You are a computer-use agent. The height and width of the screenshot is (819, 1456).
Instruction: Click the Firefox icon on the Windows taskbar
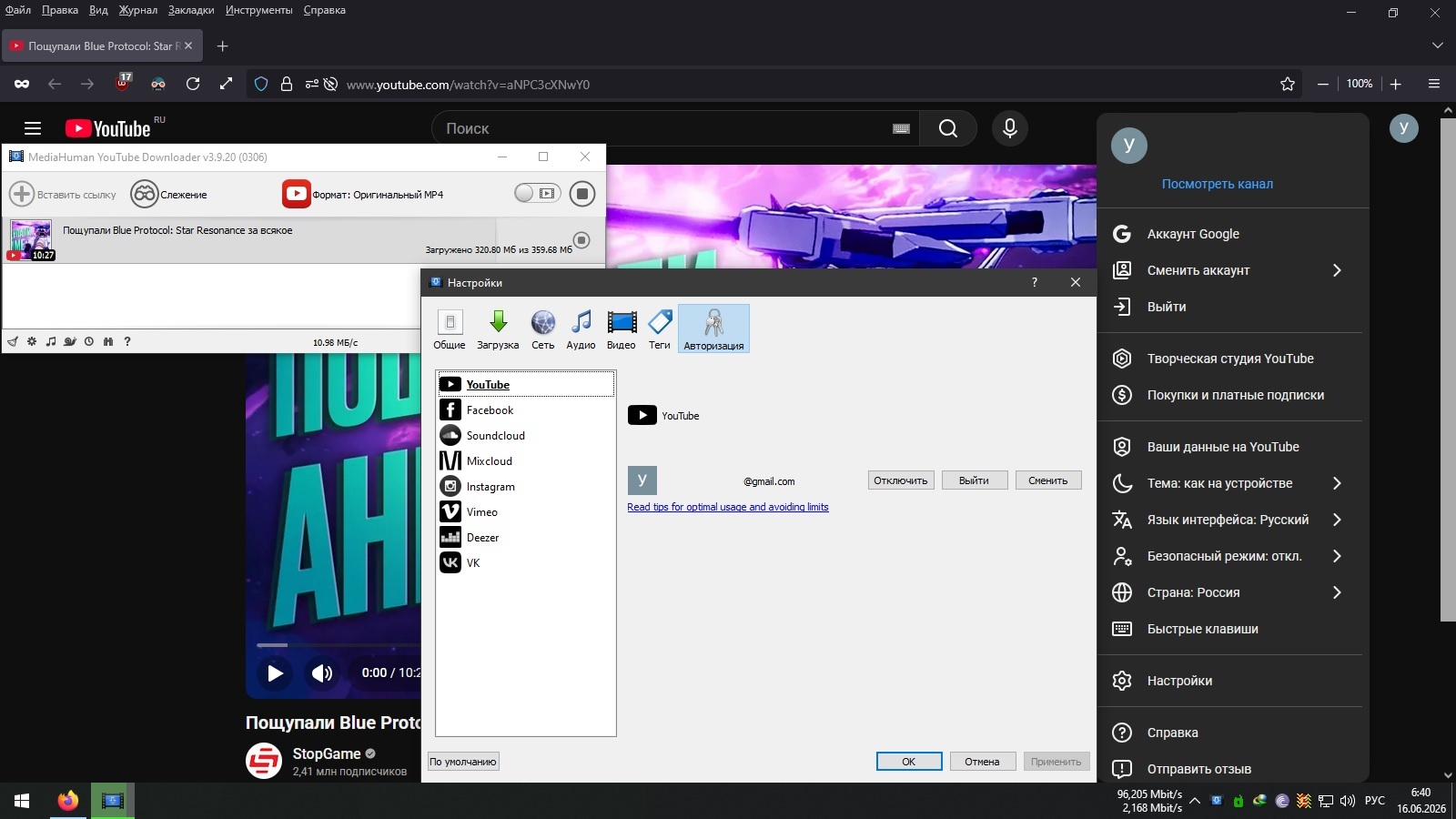(67, 801)
